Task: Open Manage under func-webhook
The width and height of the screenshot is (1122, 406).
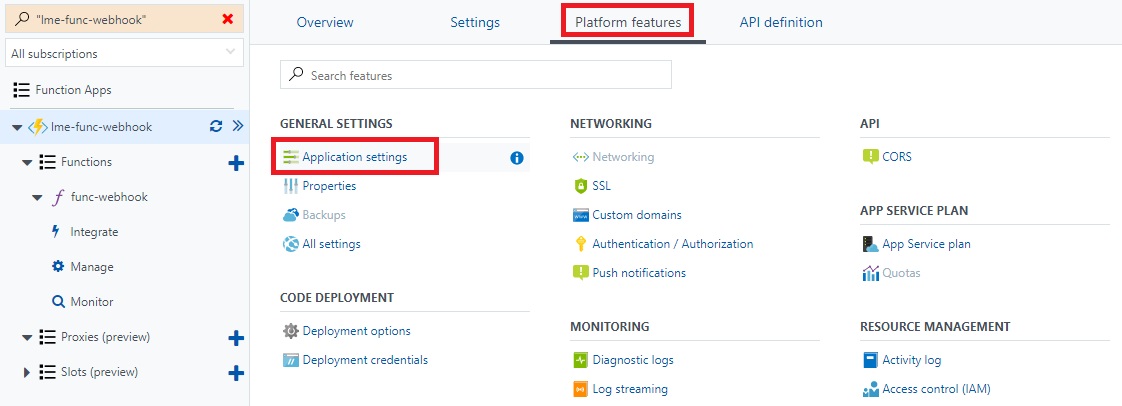Action: [x=92, y=267]
